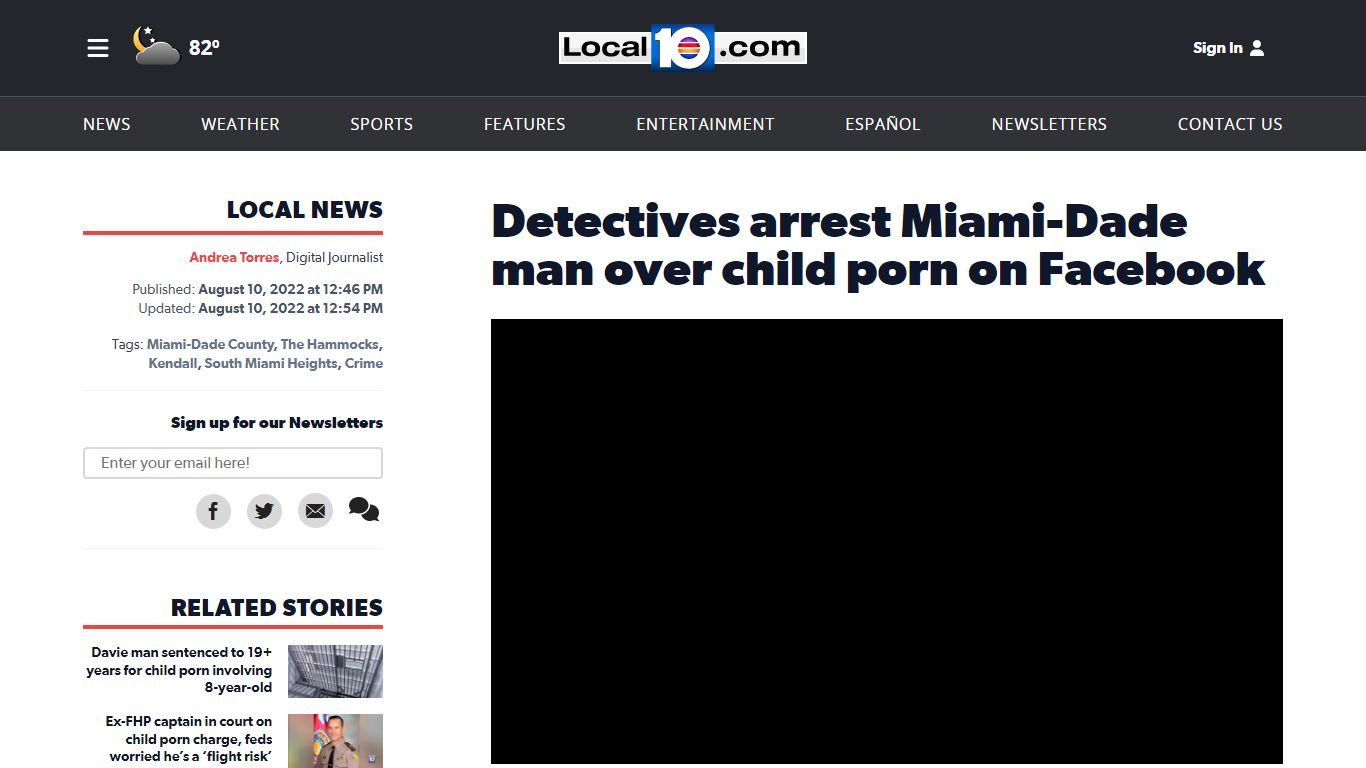Open the FEATURES menu item
1366x768 pixels.
click(524, 124)
